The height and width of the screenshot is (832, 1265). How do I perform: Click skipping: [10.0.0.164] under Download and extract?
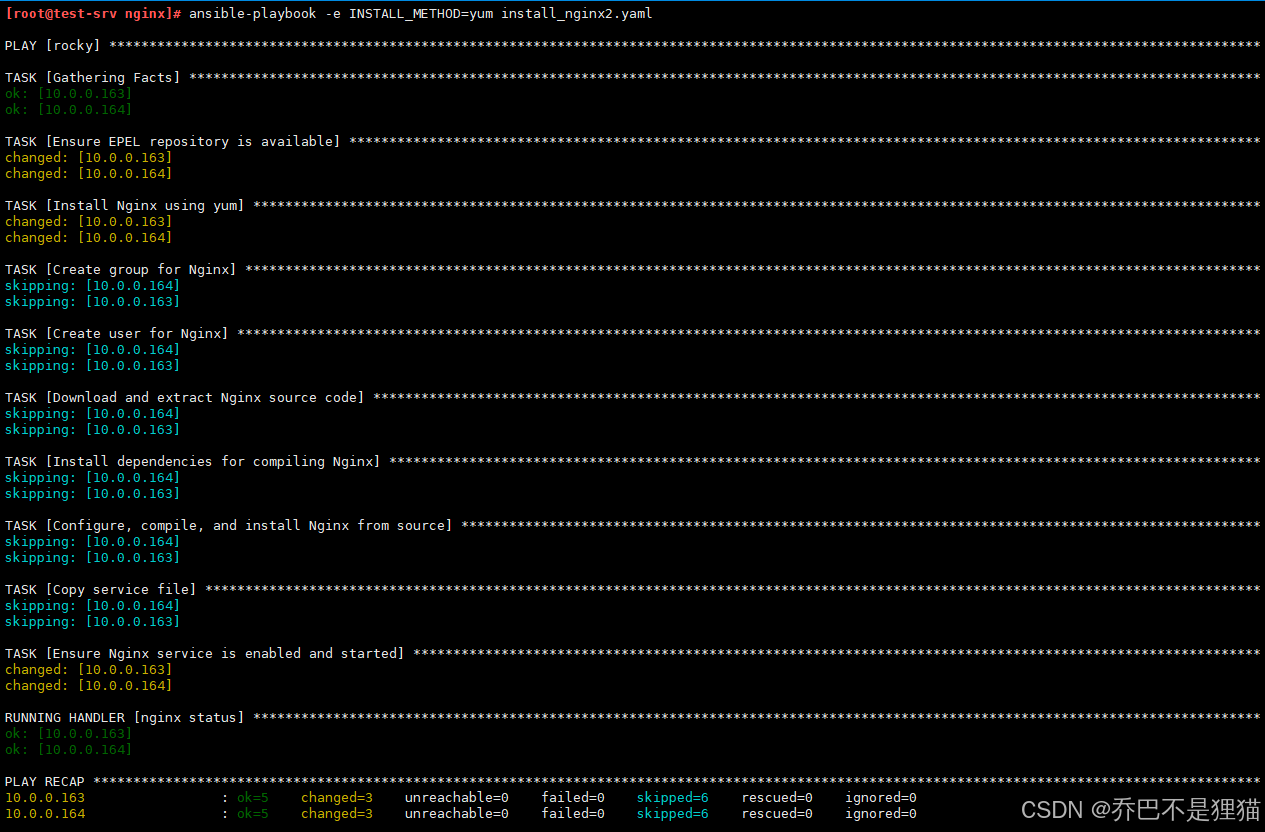click(92, 414)
